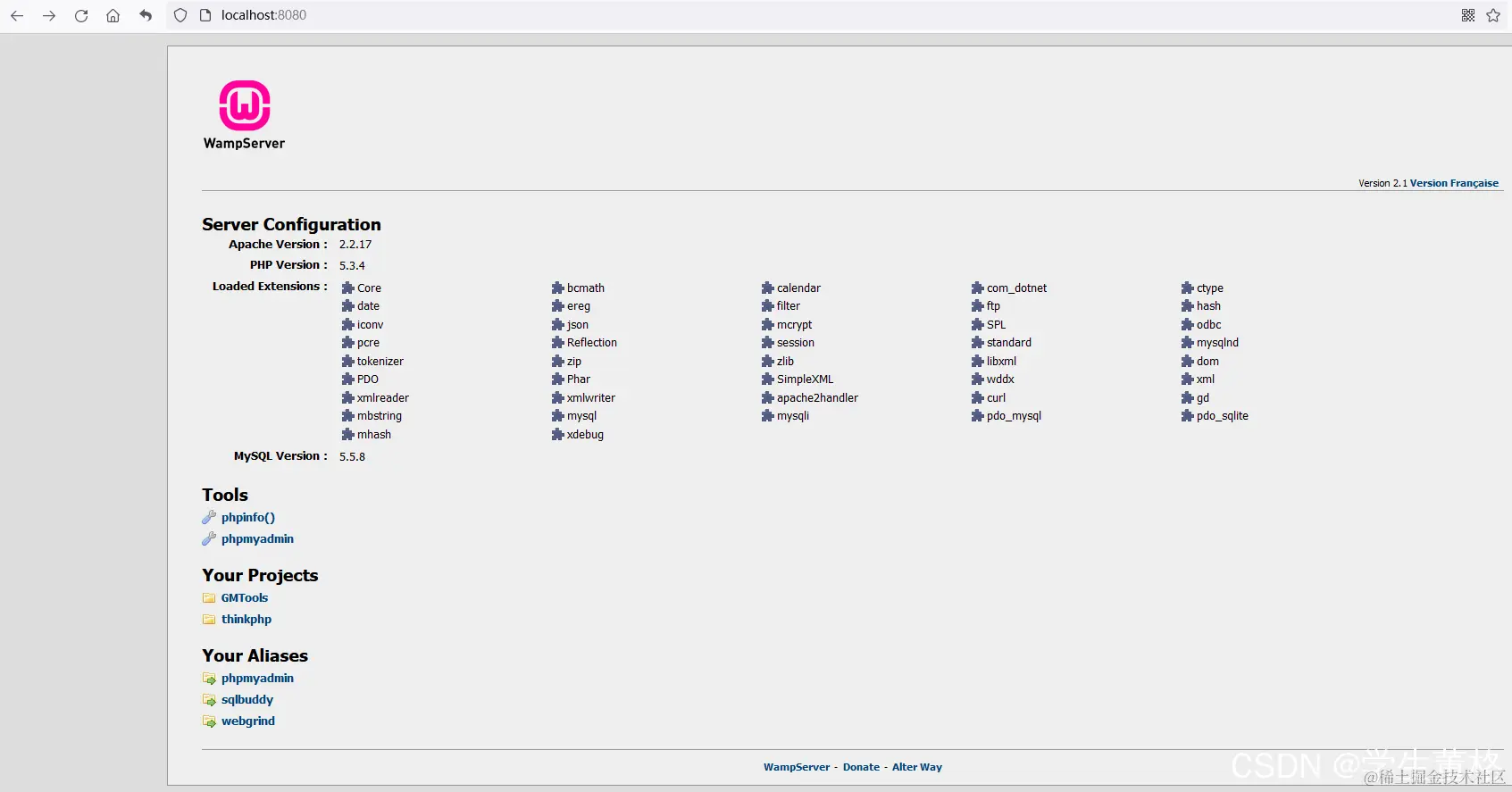This screenshot has width=1512, height=792.
Task: Click the xmlwriter extension name
Action: [591, 398]
